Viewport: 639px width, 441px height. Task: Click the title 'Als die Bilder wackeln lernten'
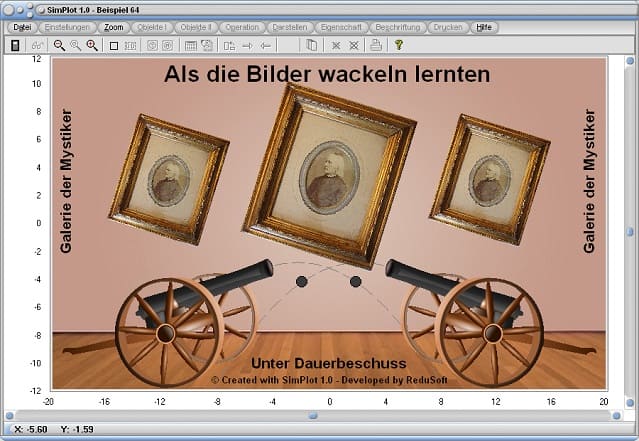(x=327, y=74)
